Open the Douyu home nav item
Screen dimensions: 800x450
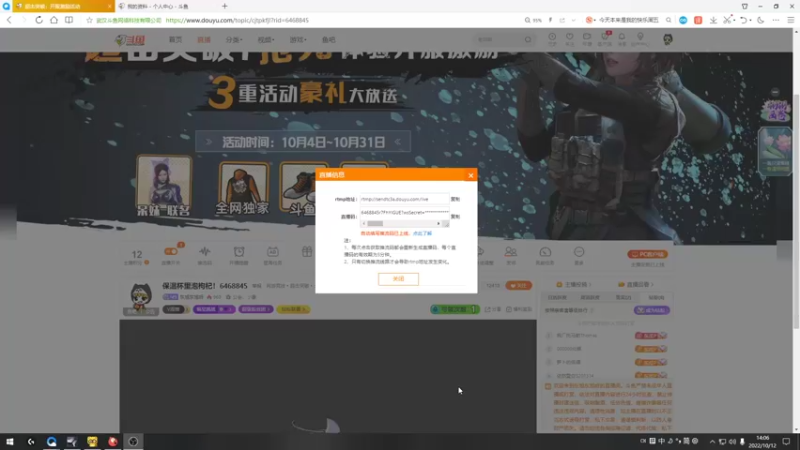coord(176,40)
